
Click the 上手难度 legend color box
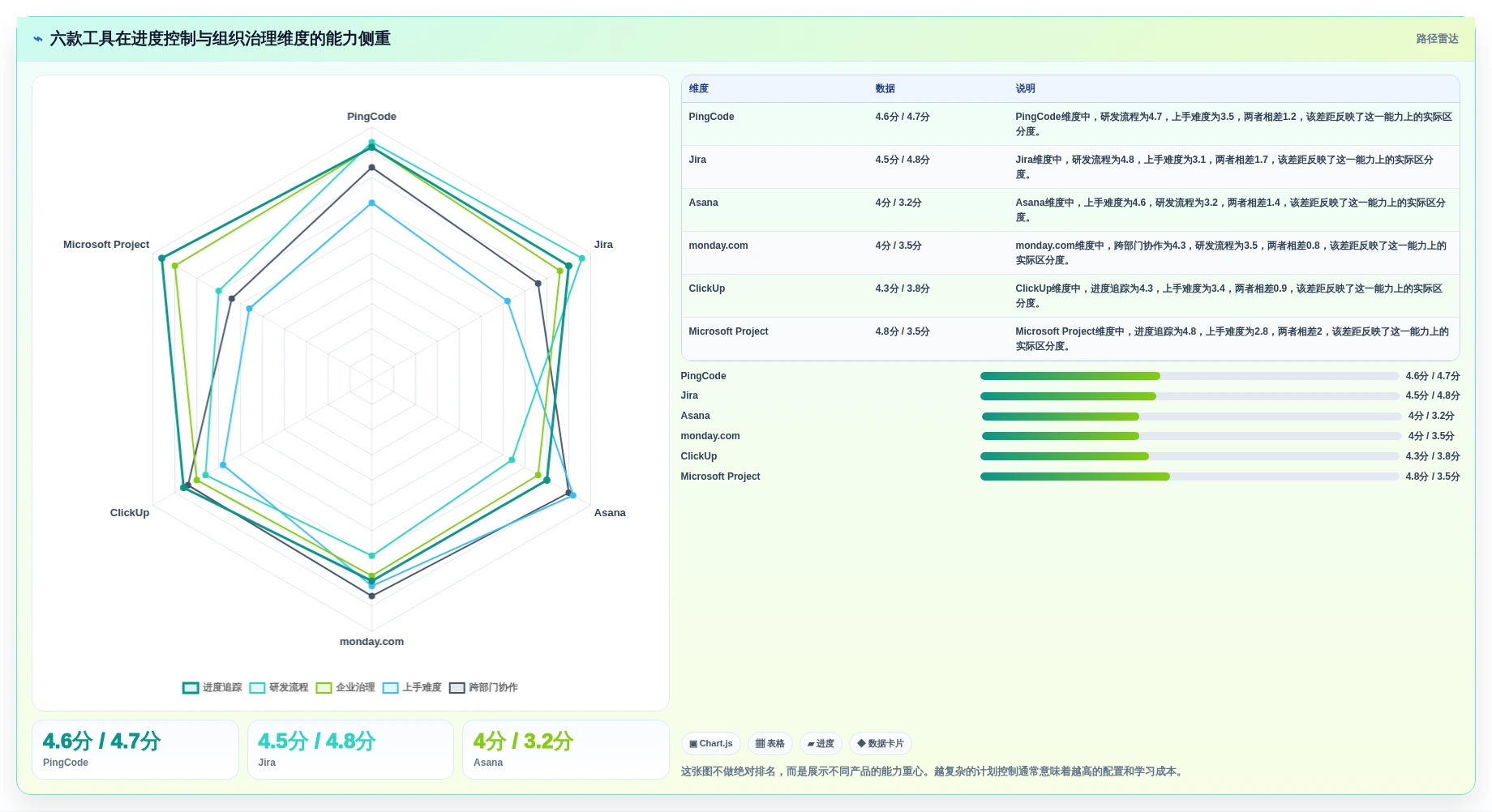pos(390,688)
